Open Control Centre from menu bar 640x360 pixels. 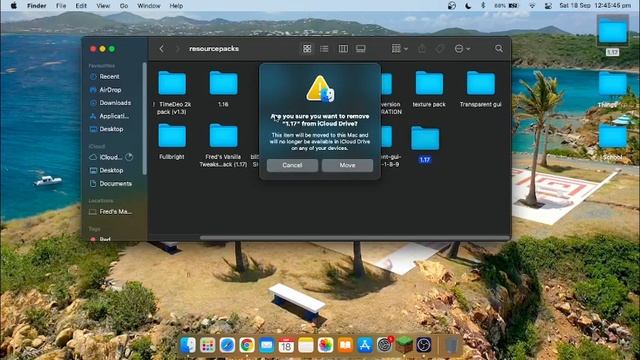click(x=548, y=6)
